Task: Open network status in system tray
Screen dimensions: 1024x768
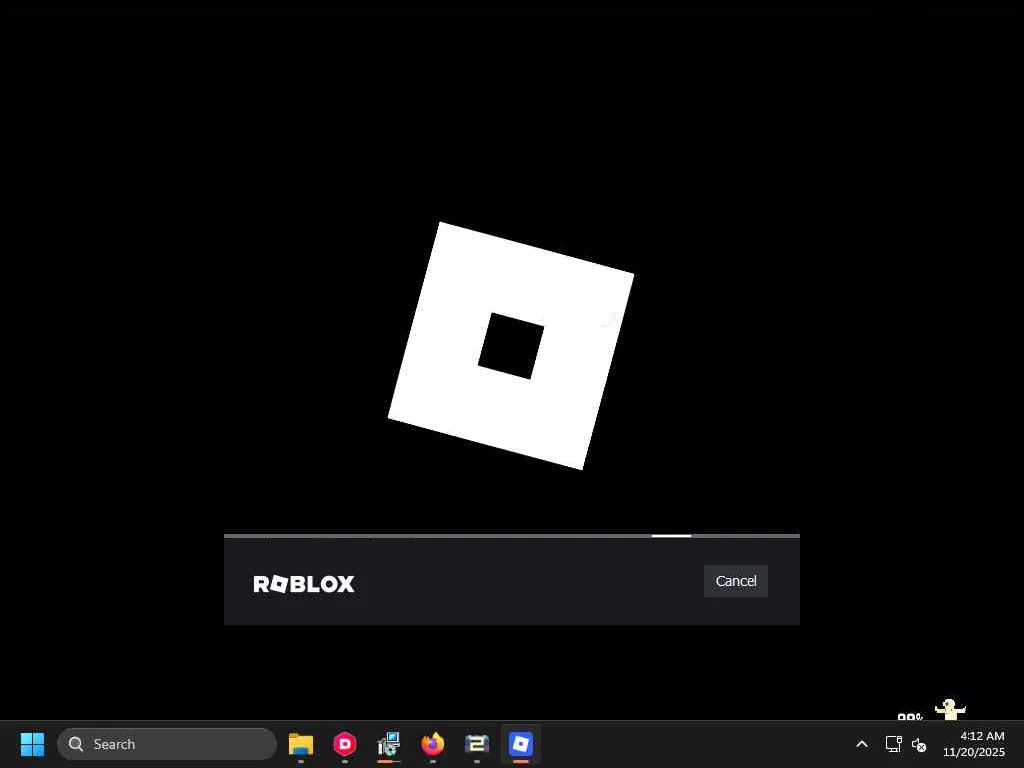Action: (893, 744)
